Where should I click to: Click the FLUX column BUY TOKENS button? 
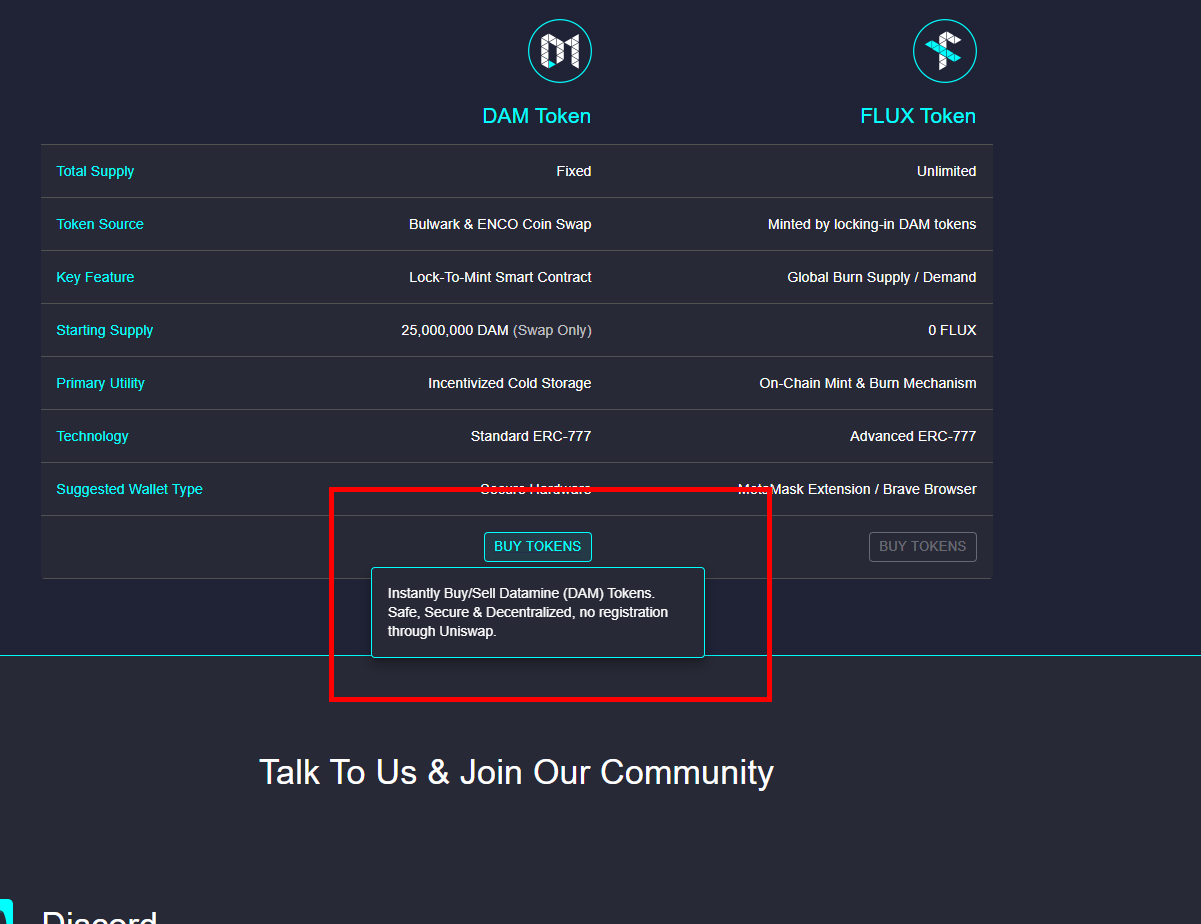(x=923, y=547)
